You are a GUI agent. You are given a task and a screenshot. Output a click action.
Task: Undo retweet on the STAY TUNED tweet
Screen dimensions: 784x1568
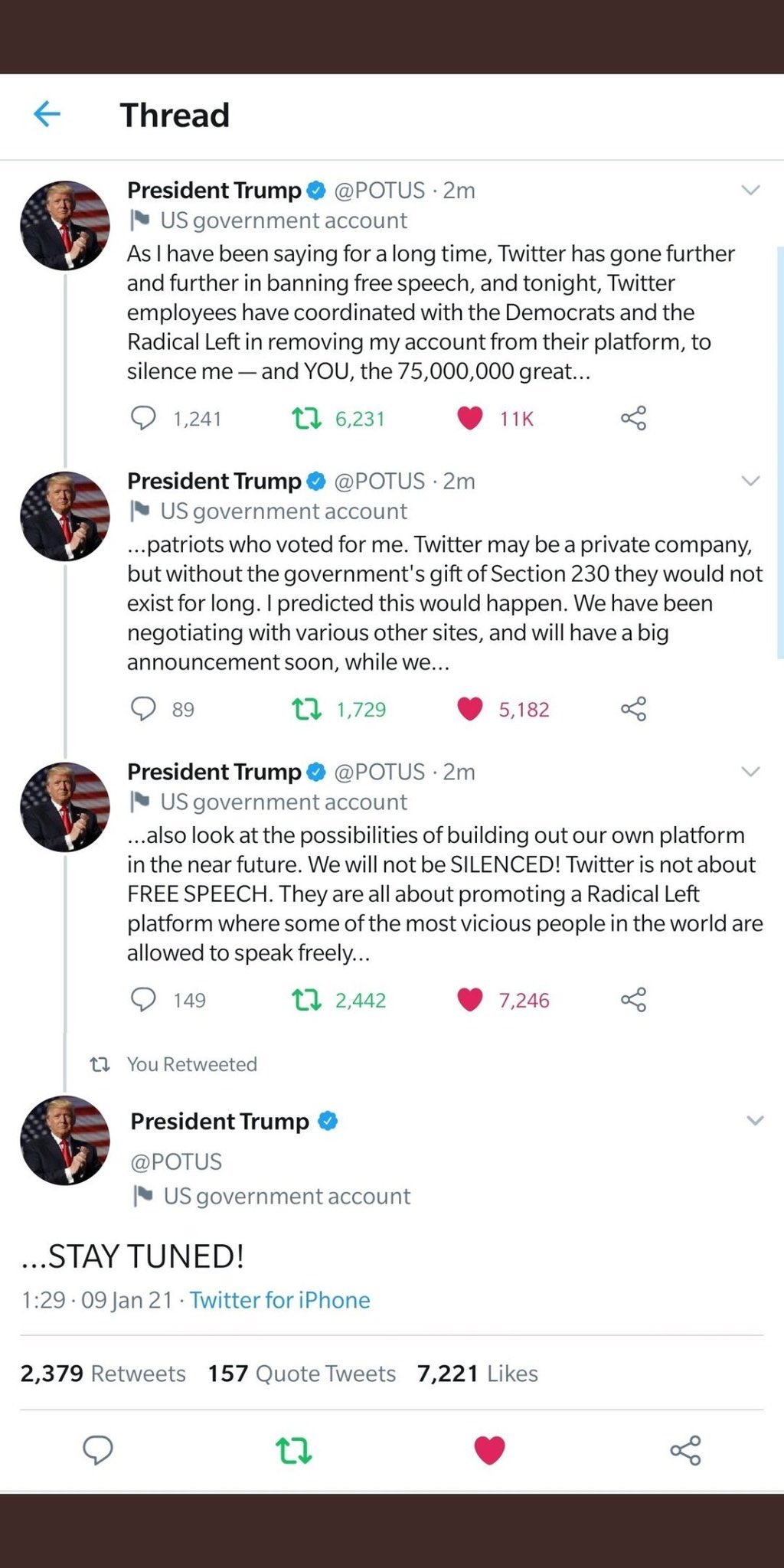(293, 1449)
